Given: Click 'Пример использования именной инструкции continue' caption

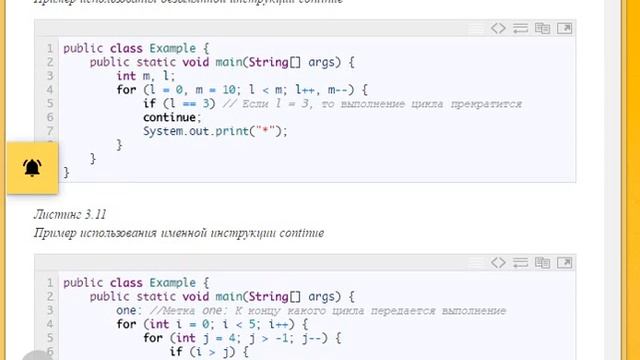Looking at the screenshot, I should (x=179, y=233).
